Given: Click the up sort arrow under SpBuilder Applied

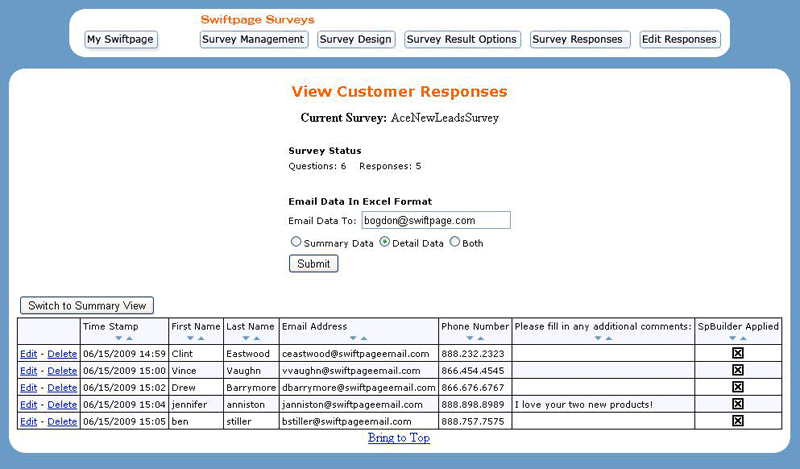Looking at the screenshot, I should point(743,338).
